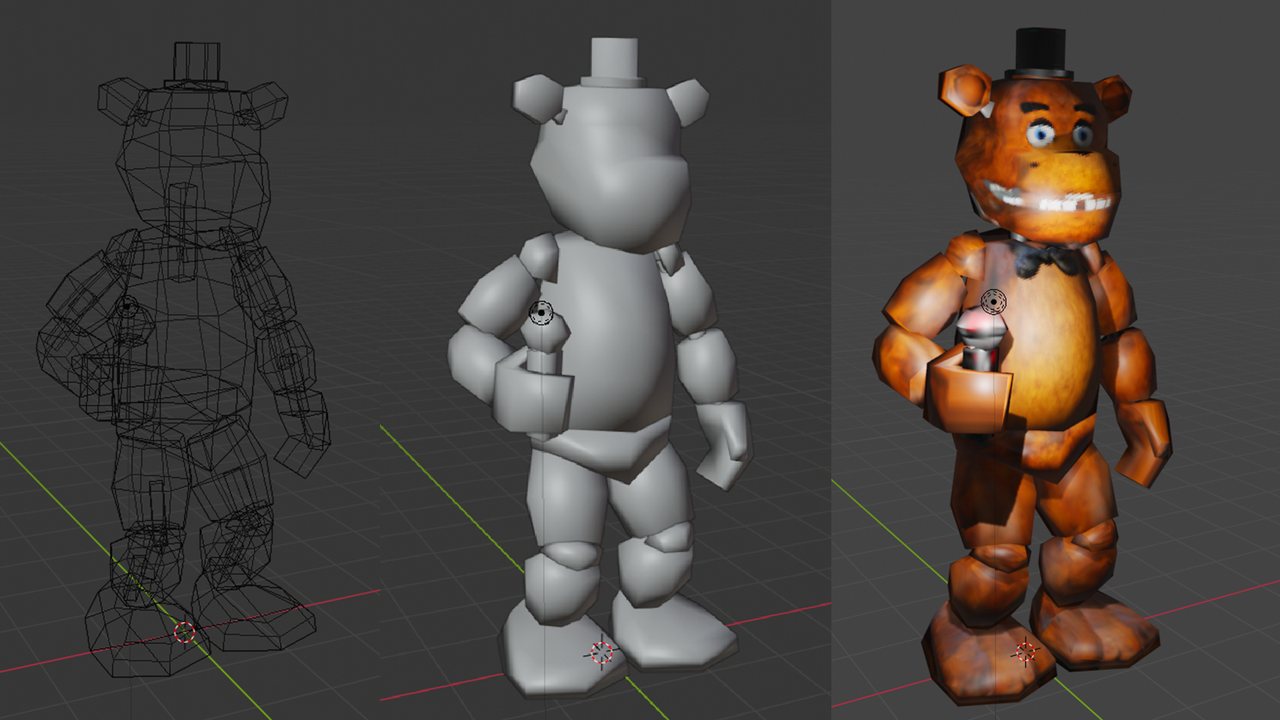
Task: Click the 3D cursor in the wireframe view
Action: [x=184, y=632]
